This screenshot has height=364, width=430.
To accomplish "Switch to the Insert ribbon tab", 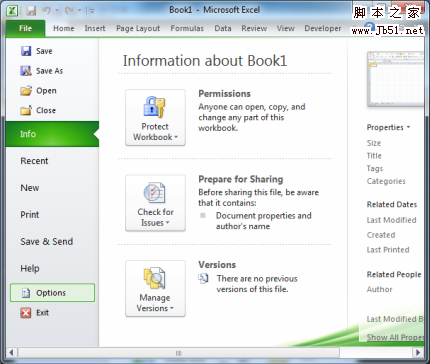I will click(95, 28).
